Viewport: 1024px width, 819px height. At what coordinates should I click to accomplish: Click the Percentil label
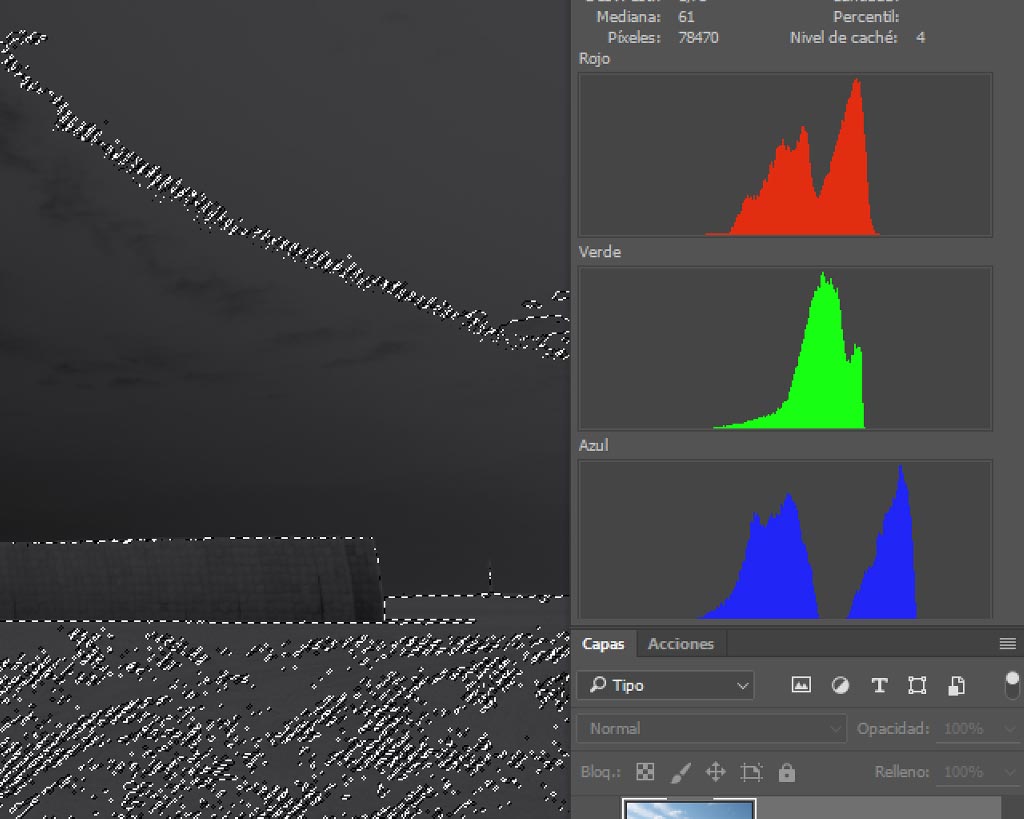866,17
